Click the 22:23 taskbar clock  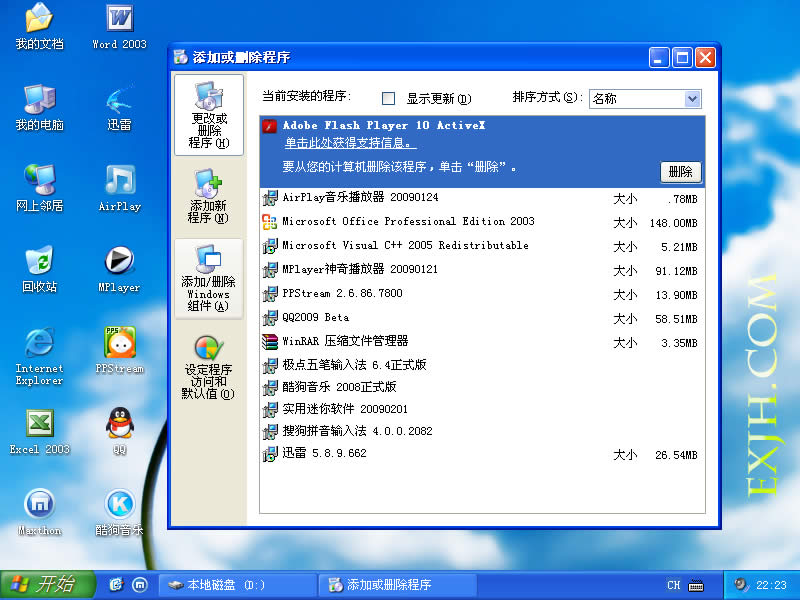(771, 585)
